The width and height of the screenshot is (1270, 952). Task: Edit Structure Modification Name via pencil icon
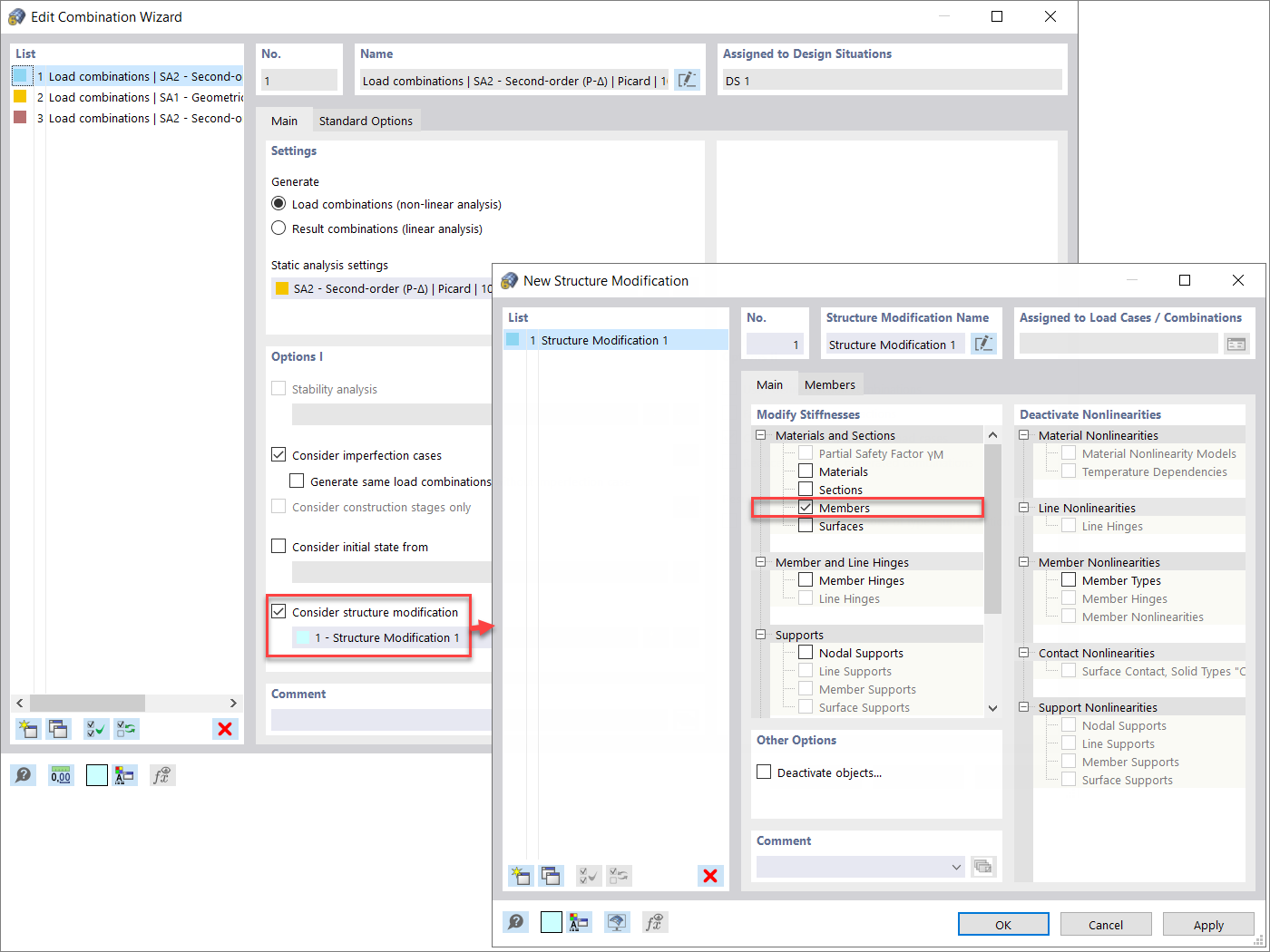coord(983,344)
